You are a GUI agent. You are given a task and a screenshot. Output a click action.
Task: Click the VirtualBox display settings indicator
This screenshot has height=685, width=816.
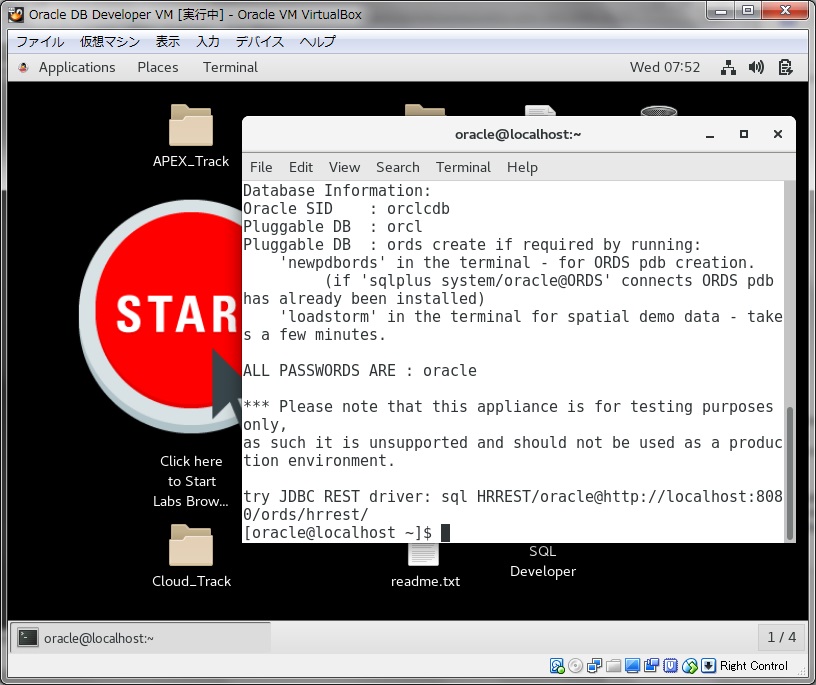click(632, 666)
